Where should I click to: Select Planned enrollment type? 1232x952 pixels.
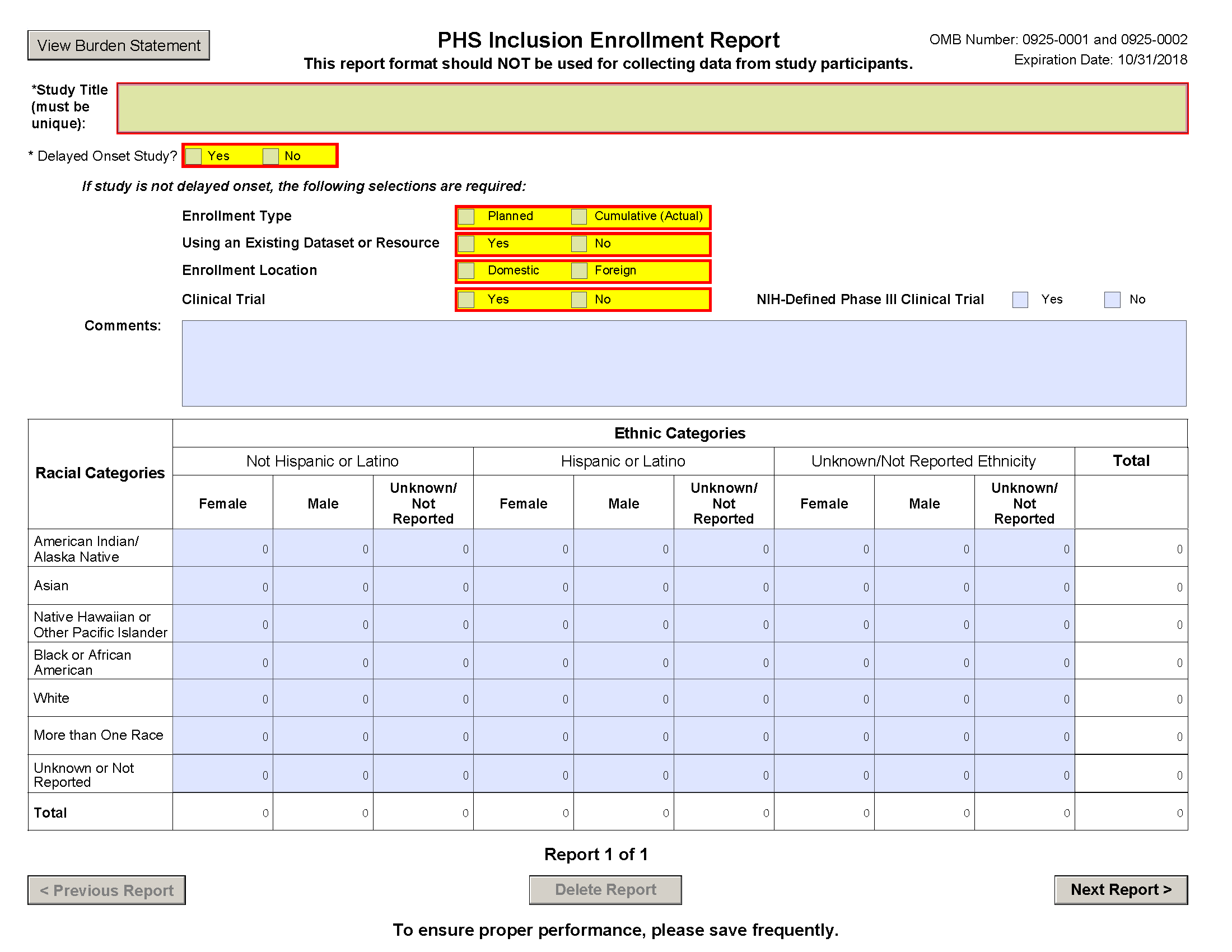coord(466,217)
